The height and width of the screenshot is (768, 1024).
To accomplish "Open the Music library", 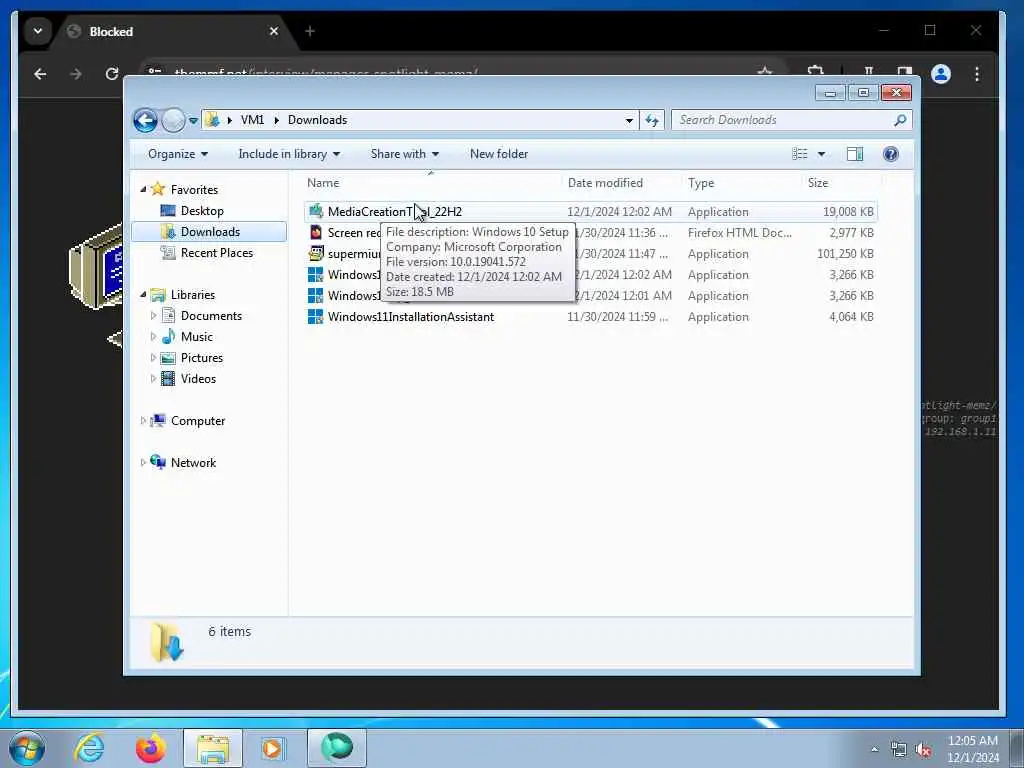I will click(x=197, y=337).
